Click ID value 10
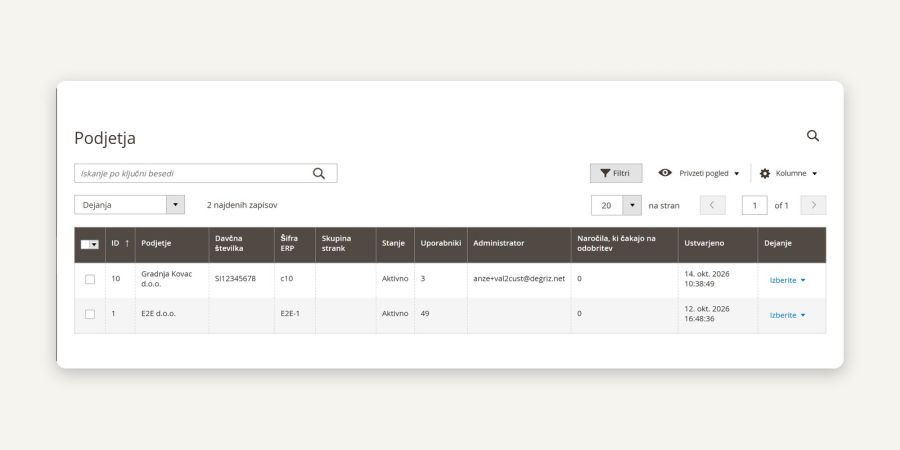 click(x=116, y=279)
